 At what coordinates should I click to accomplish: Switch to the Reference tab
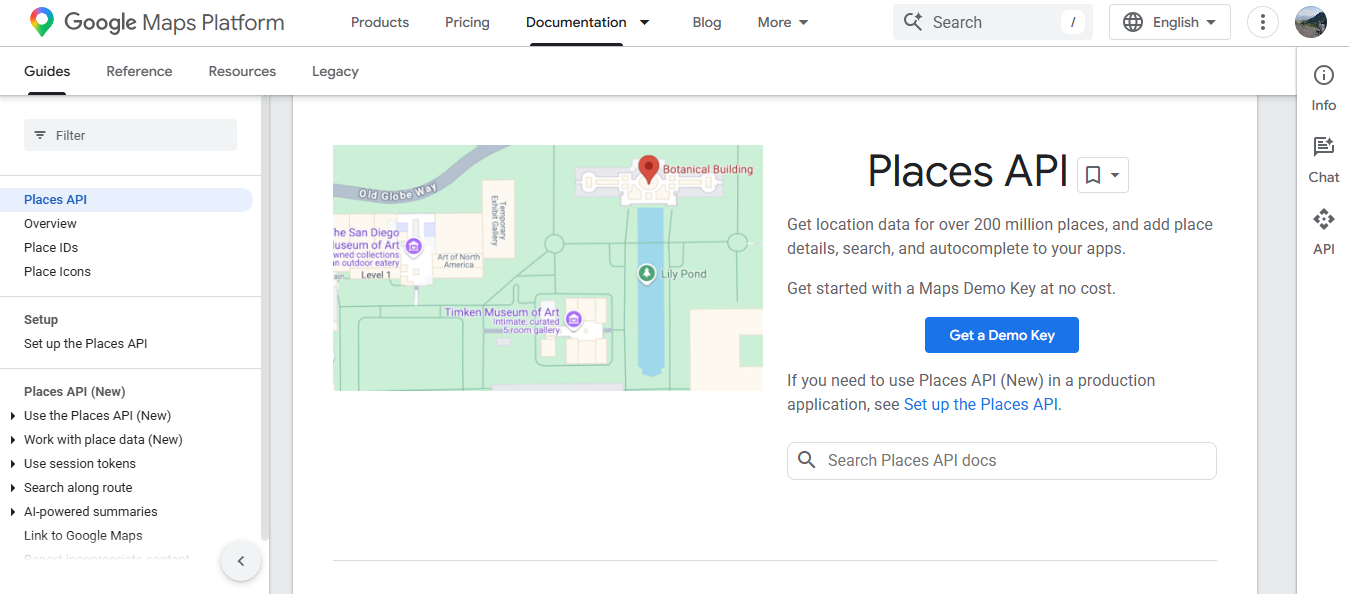tap(139, 71)
